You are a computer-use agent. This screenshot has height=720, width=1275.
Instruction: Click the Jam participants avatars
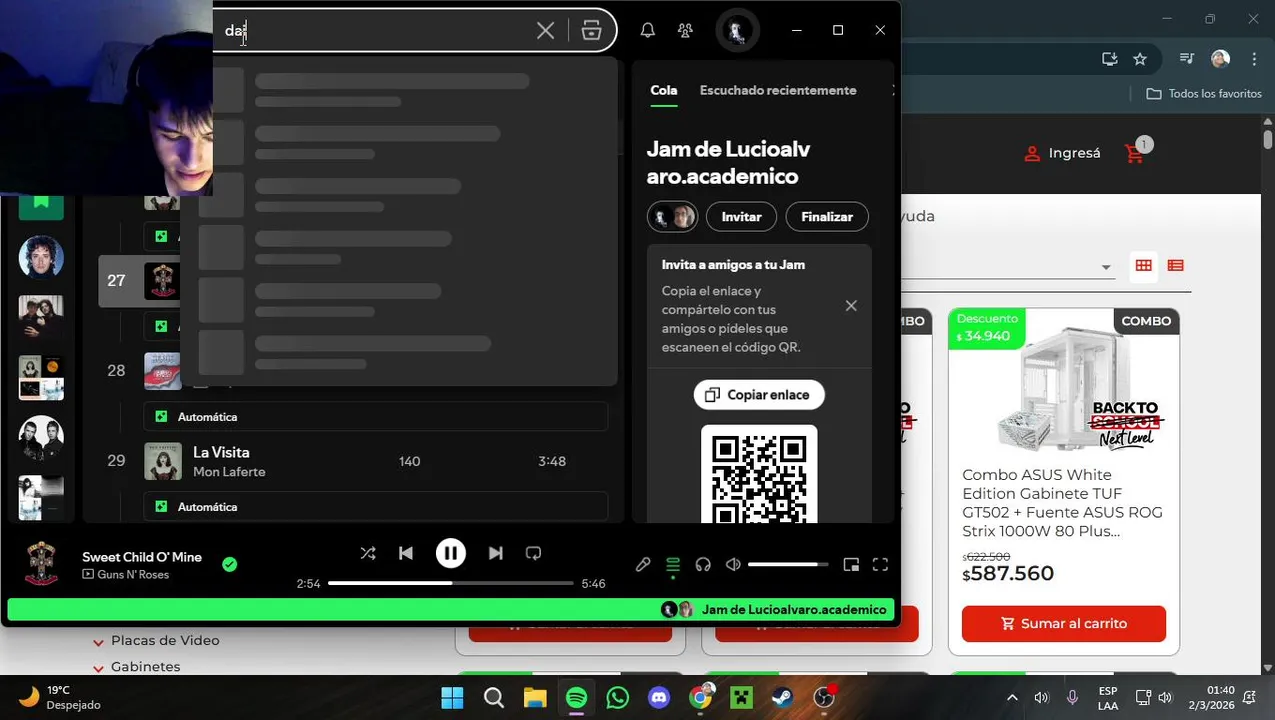click(672, 216)
